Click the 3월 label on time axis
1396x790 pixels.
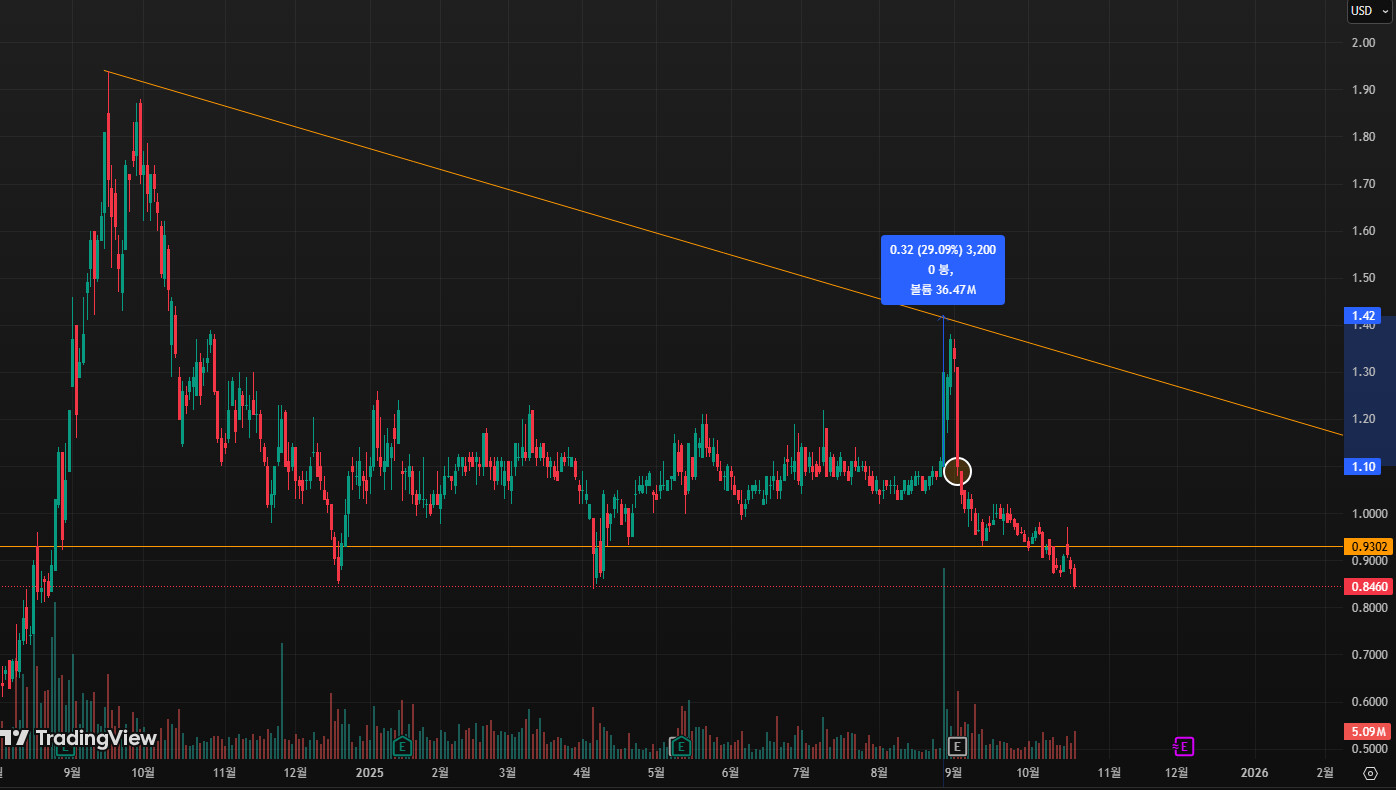[507, 773]
